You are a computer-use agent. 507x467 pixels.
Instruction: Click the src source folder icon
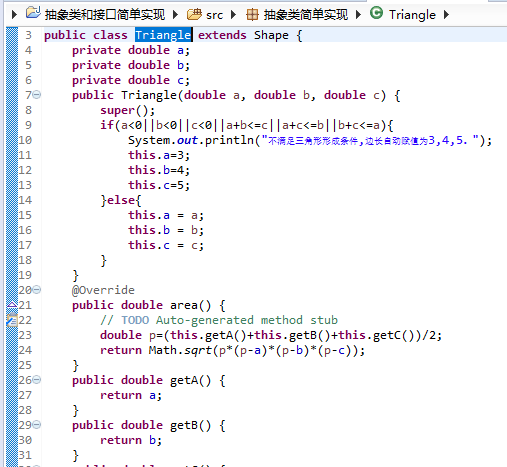coord(194,14)
